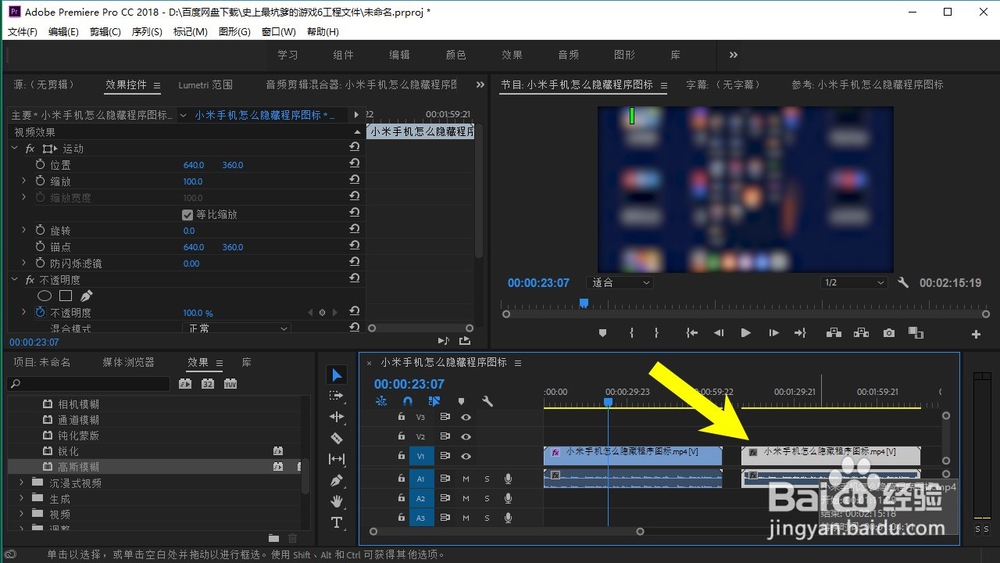This screenshot has height=563, width=1000.
Task: Select the 锐化 effect
Action: (x=68, y=451)
